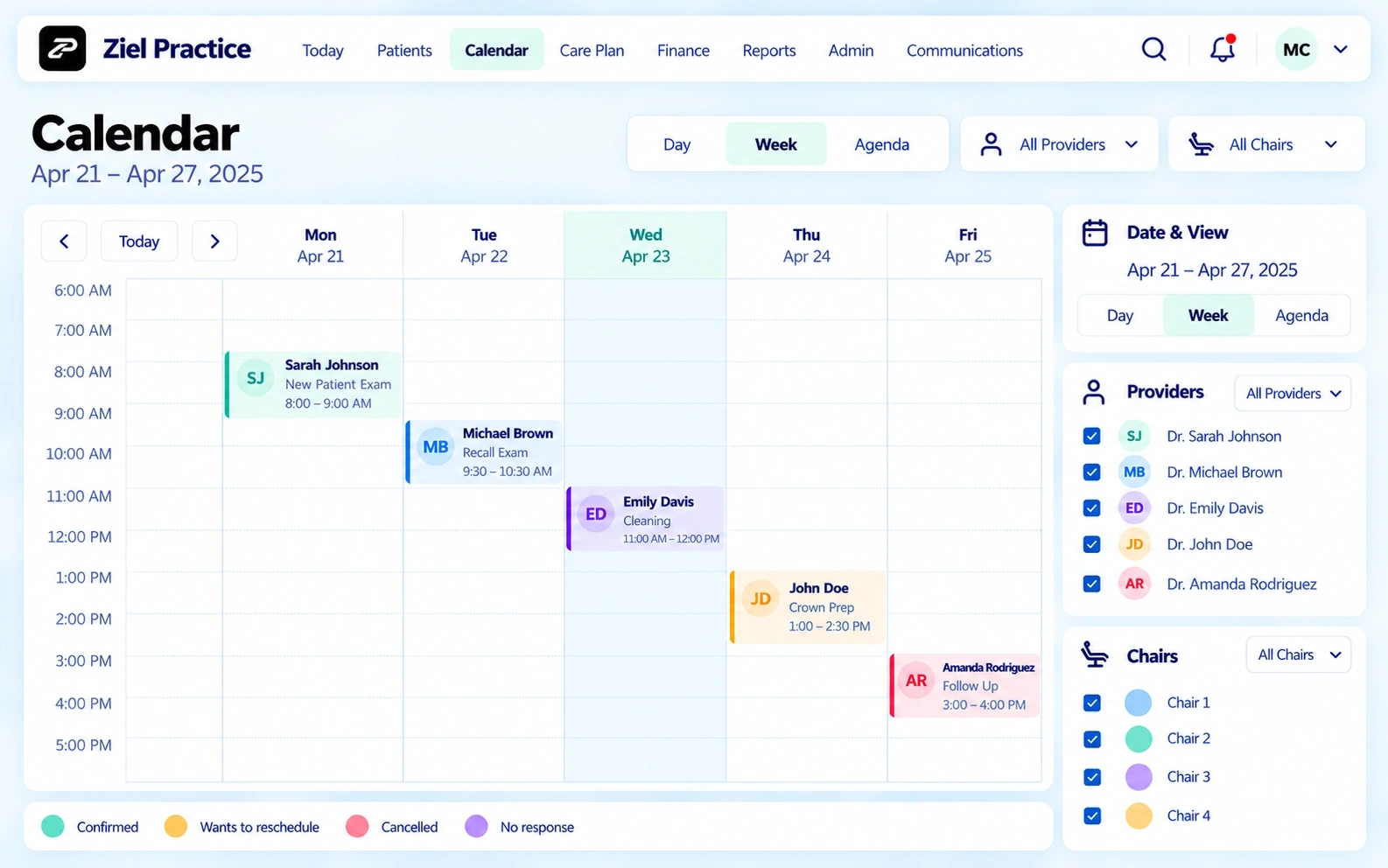Click the Chair 4 yellow color swatch
The width and height of the screenshot is (1388, 868).
[1138, 815]
